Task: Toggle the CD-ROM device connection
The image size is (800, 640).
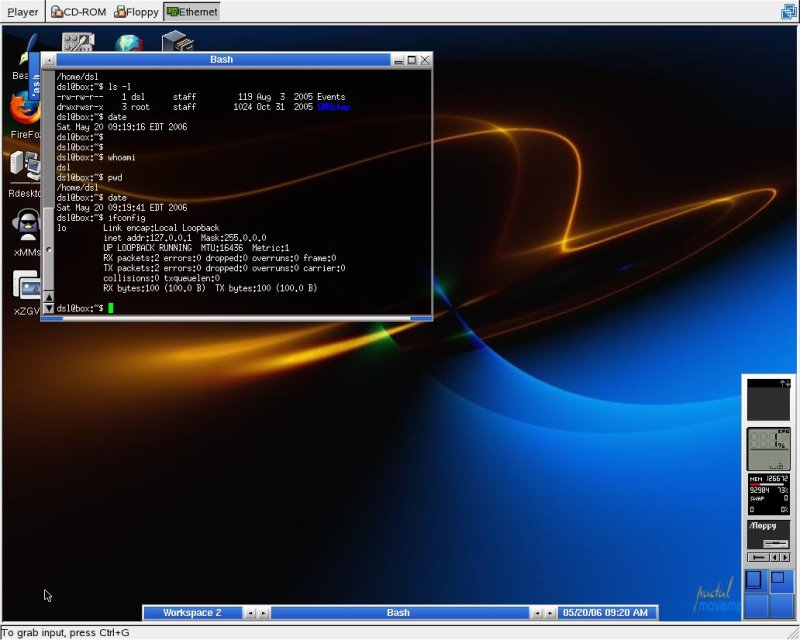Action: pos(78,12)
